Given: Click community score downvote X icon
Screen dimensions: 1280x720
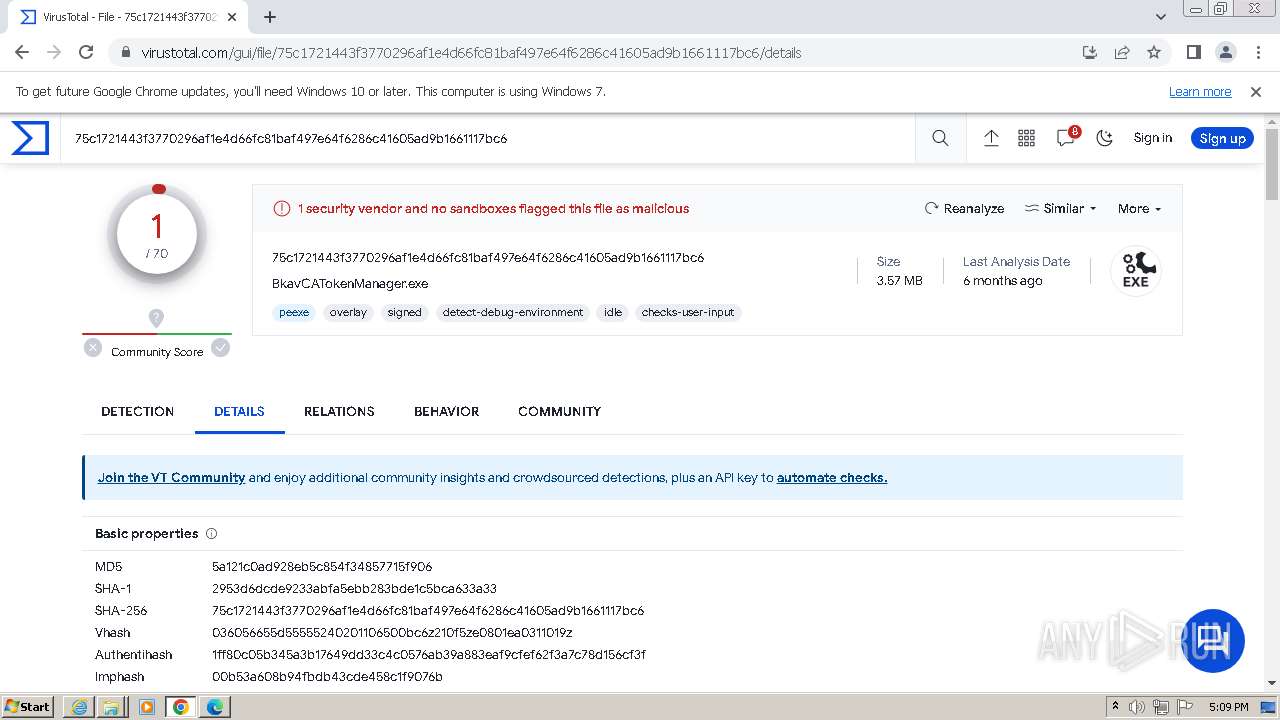Looking at the screenshot, I should [93, 348].
